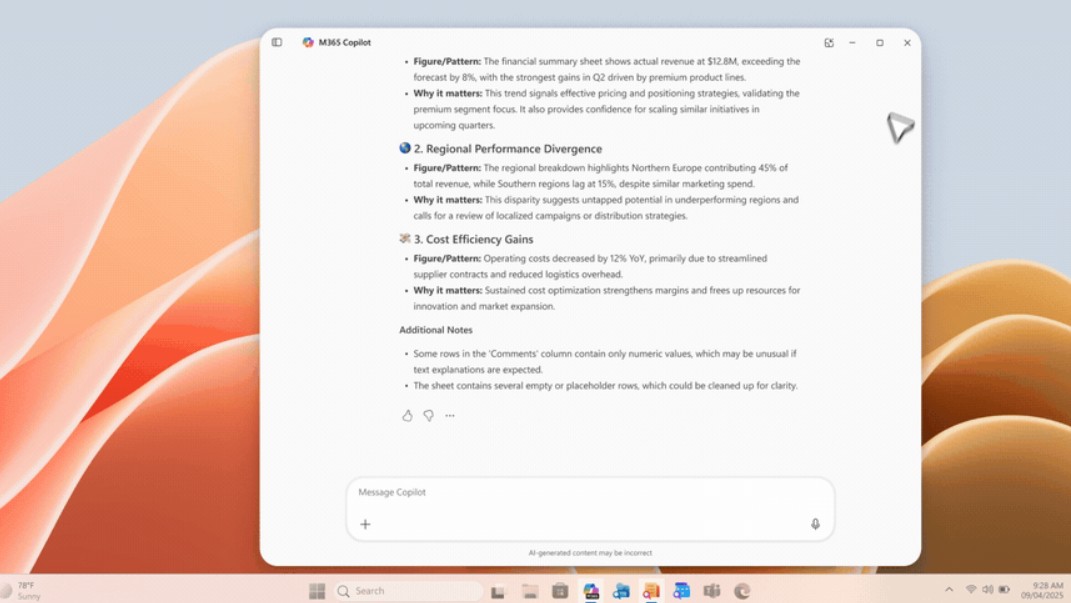
Task: Open more options for the response
Action: [x=450, y=416]
